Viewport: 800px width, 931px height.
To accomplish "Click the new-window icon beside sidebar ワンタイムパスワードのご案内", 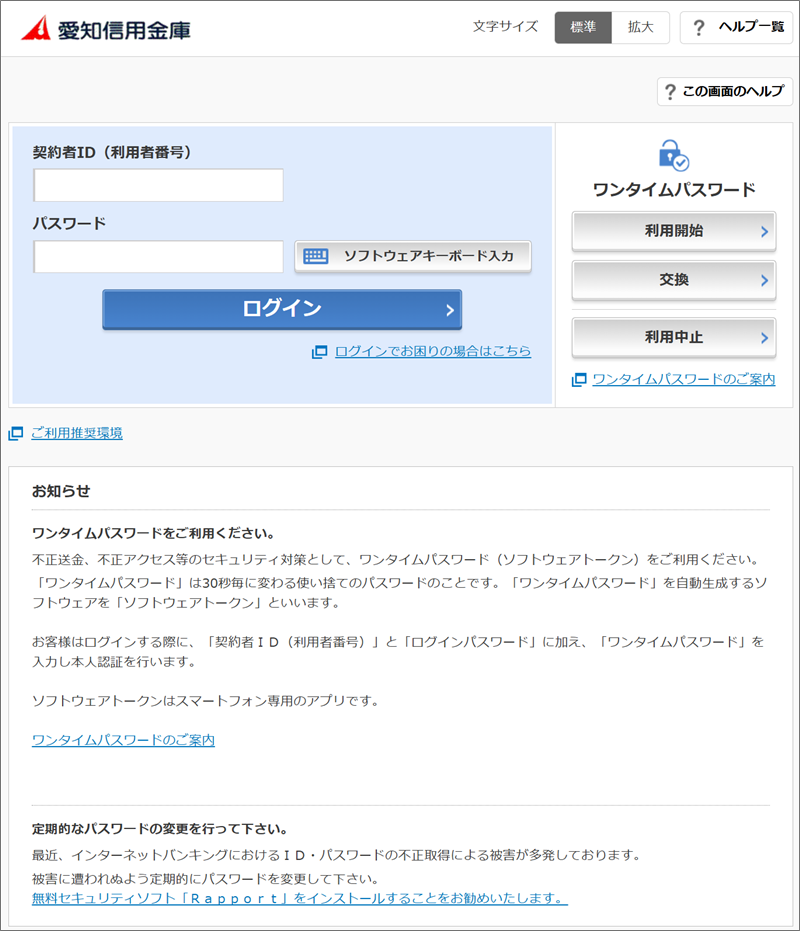I will click(x=579, y=379).
